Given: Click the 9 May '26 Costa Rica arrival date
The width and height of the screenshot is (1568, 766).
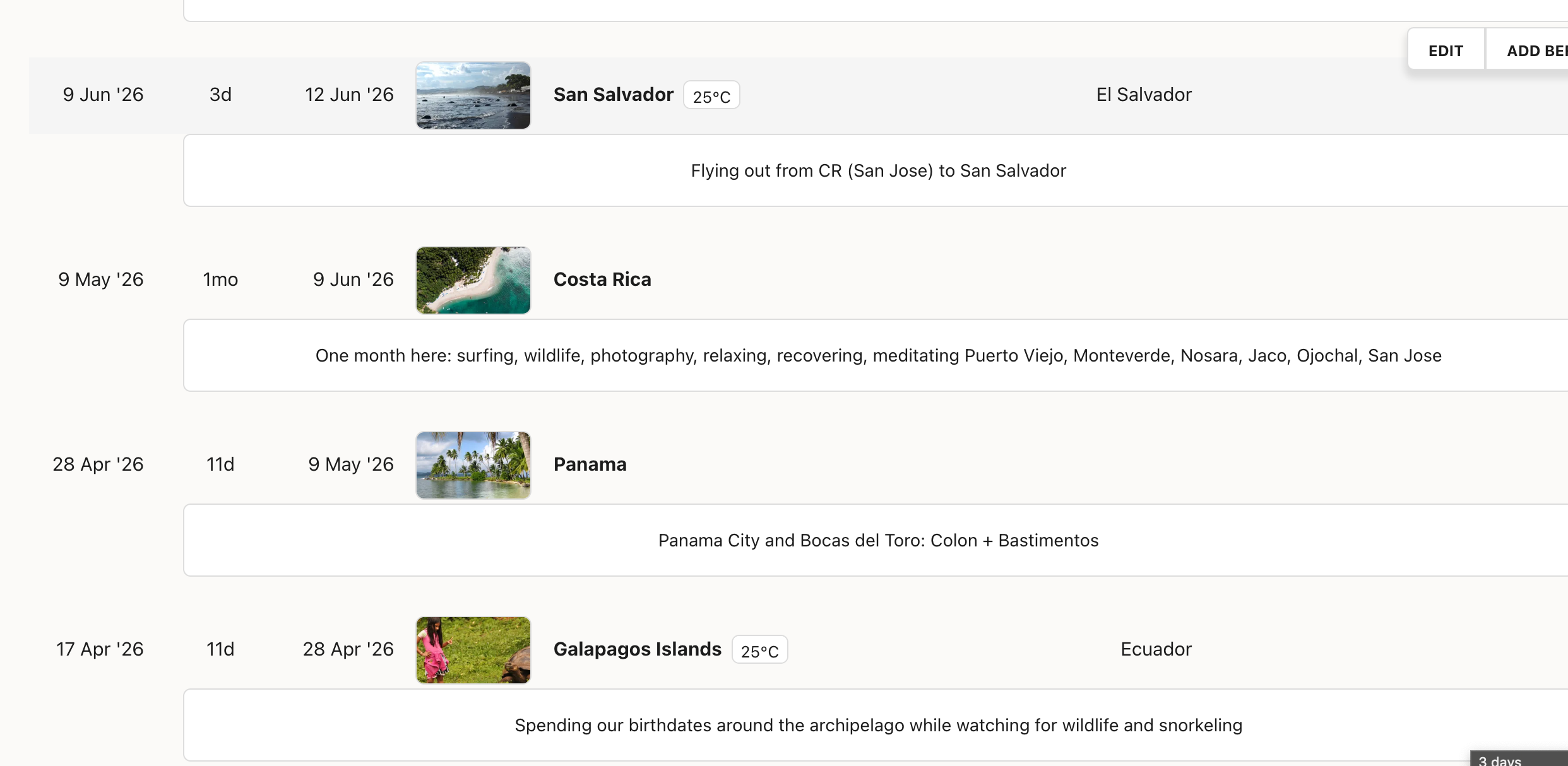Looking at the screenshot, I should pos(101,280).
